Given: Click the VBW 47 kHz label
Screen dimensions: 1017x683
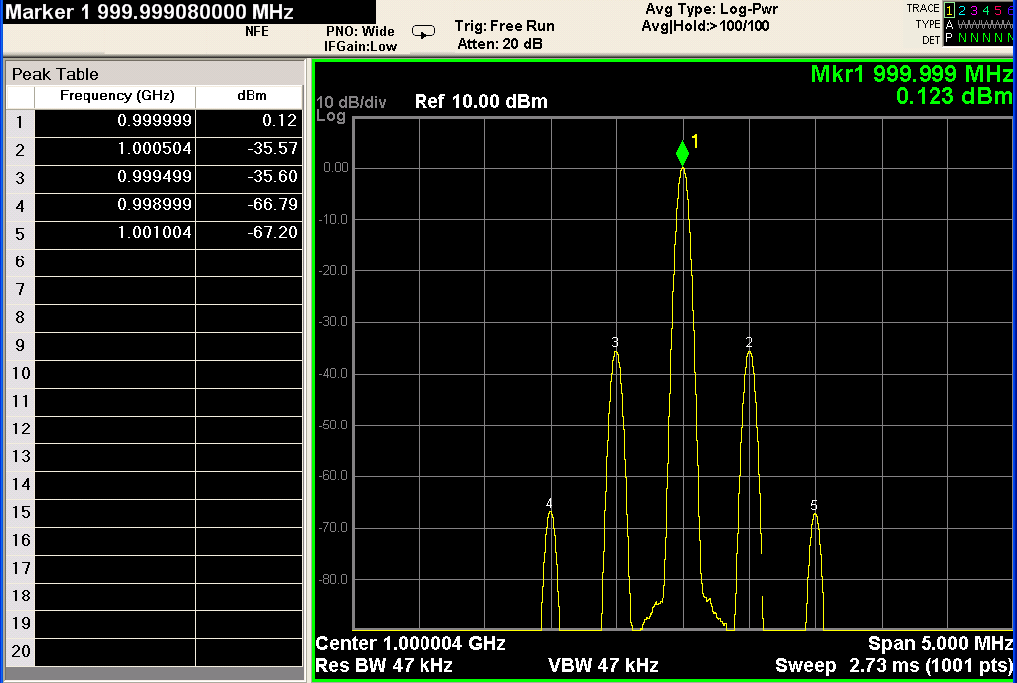Looking at the screenshot, I should (x=603, y=665).
